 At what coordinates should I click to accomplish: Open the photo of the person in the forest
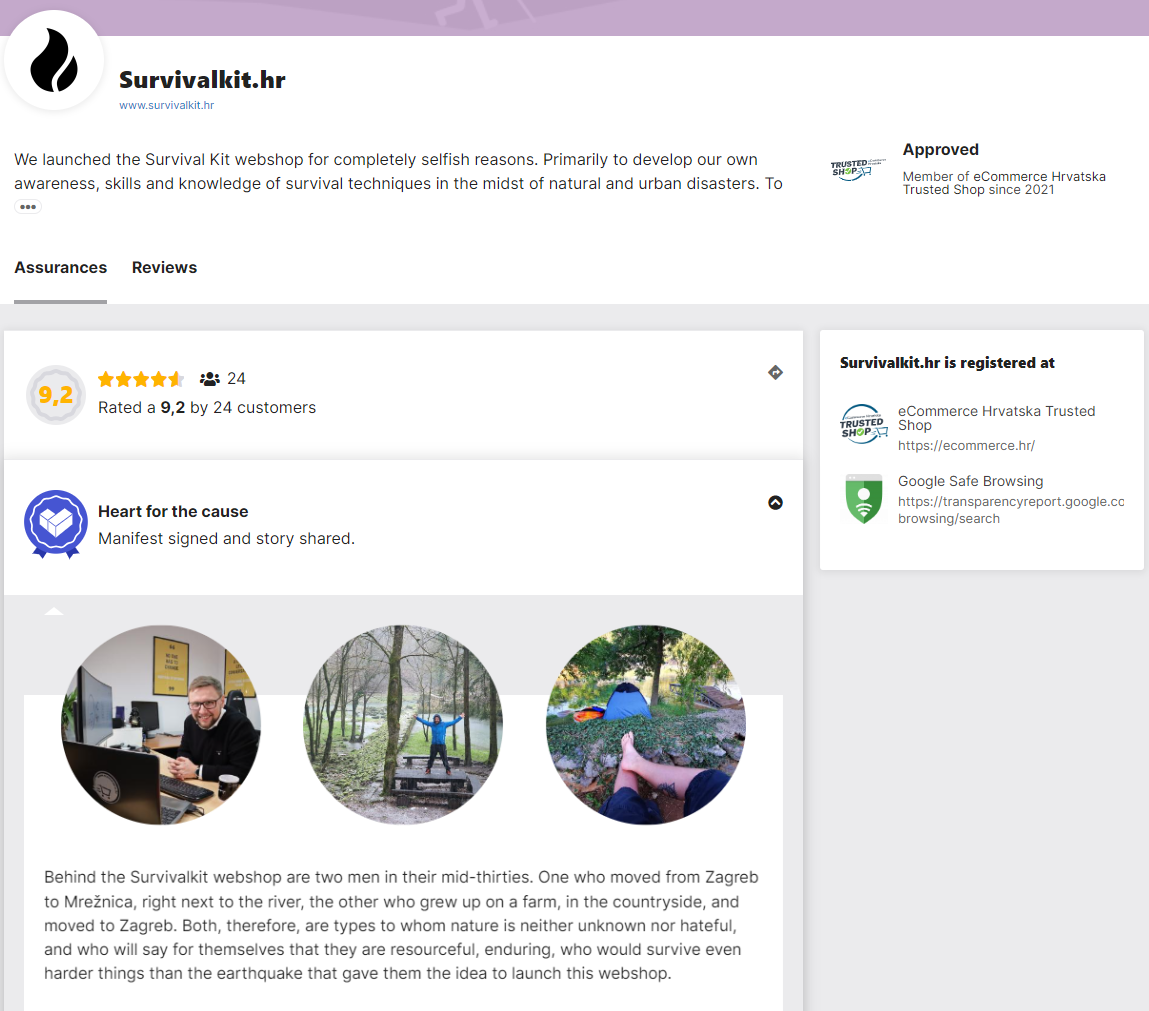(x=403, y=725)
